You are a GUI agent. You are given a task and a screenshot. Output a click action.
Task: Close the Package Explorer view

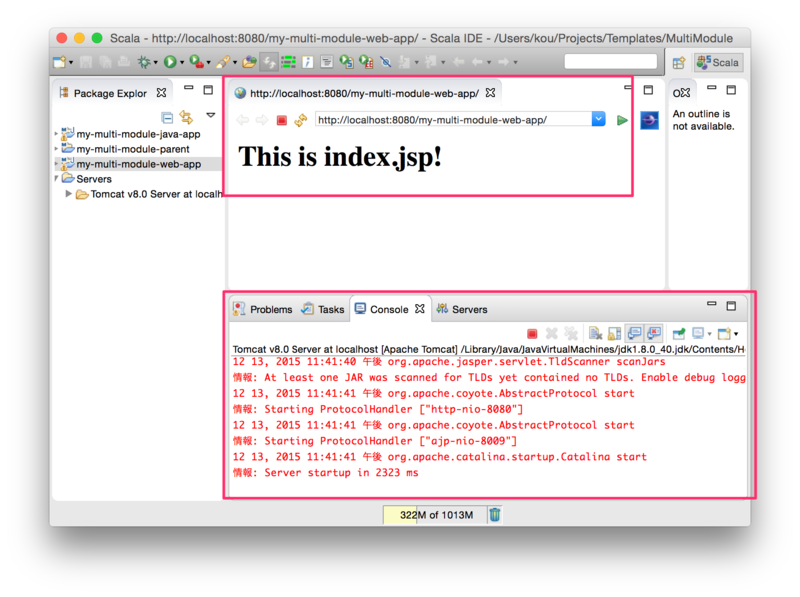point(161,92)
